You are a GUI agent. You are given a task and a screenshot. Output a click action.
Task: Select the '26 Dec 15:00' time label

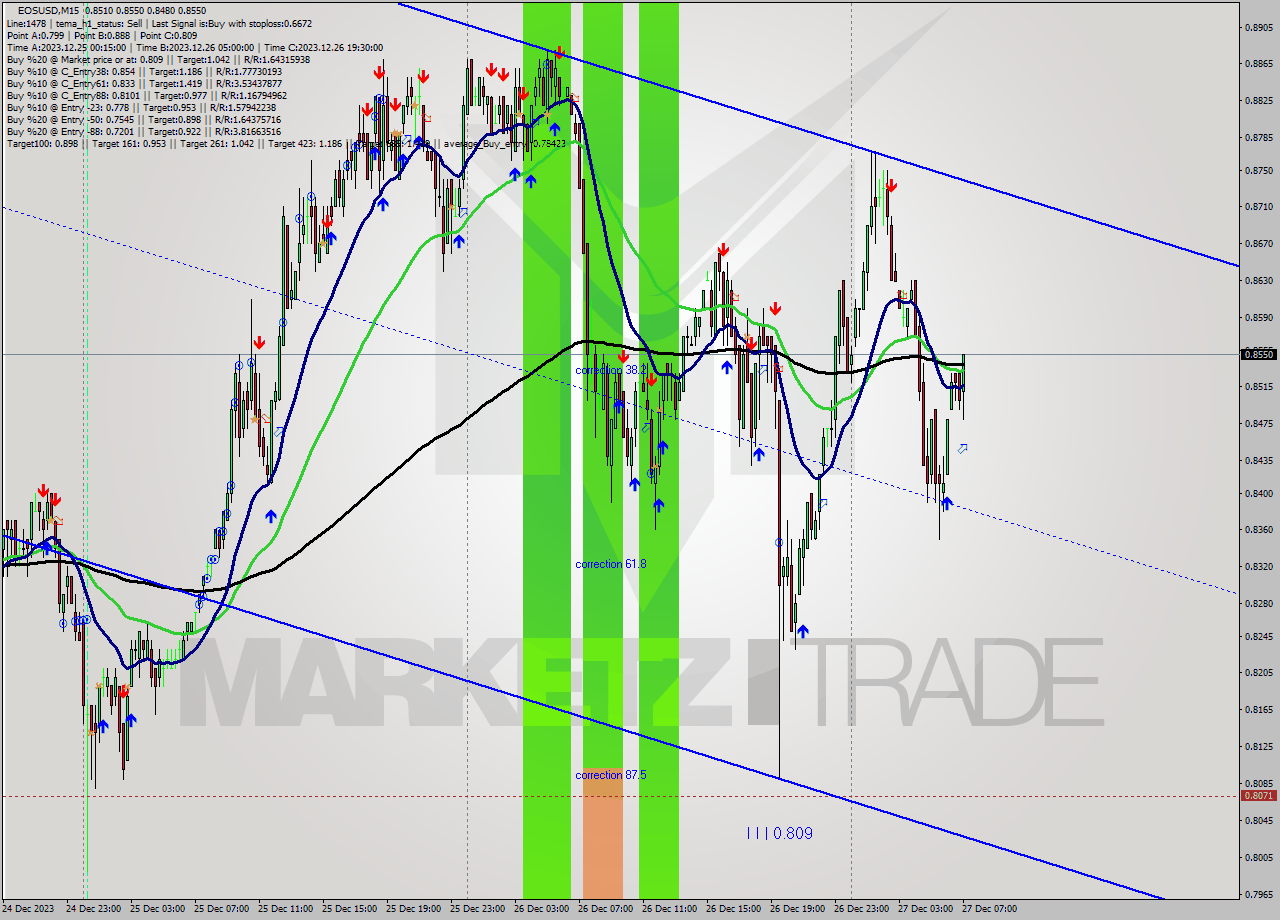click(x=733, y=909)
